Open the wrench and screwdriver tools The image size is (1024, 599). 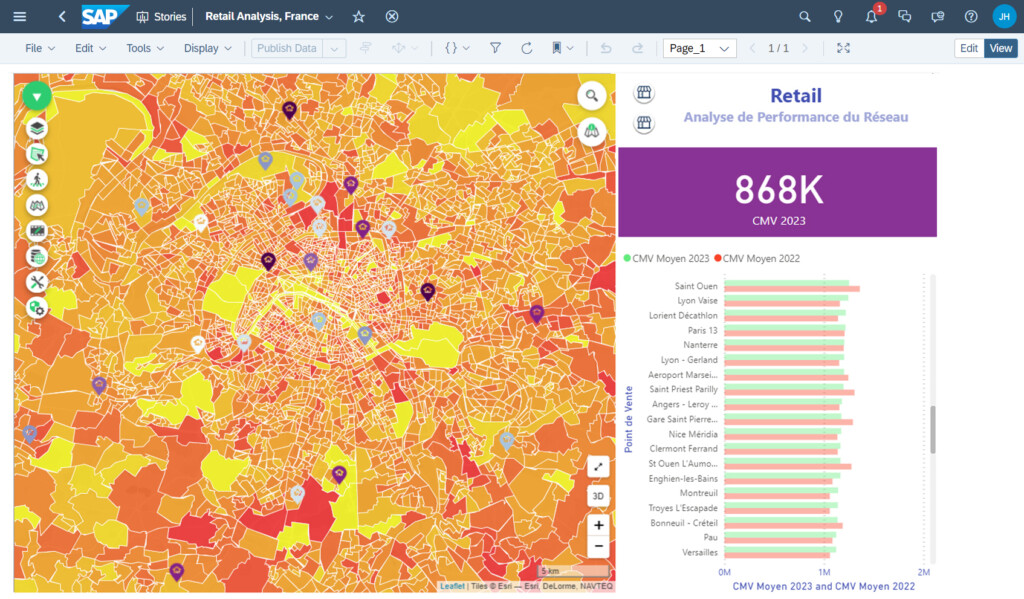tap(37, 282)
